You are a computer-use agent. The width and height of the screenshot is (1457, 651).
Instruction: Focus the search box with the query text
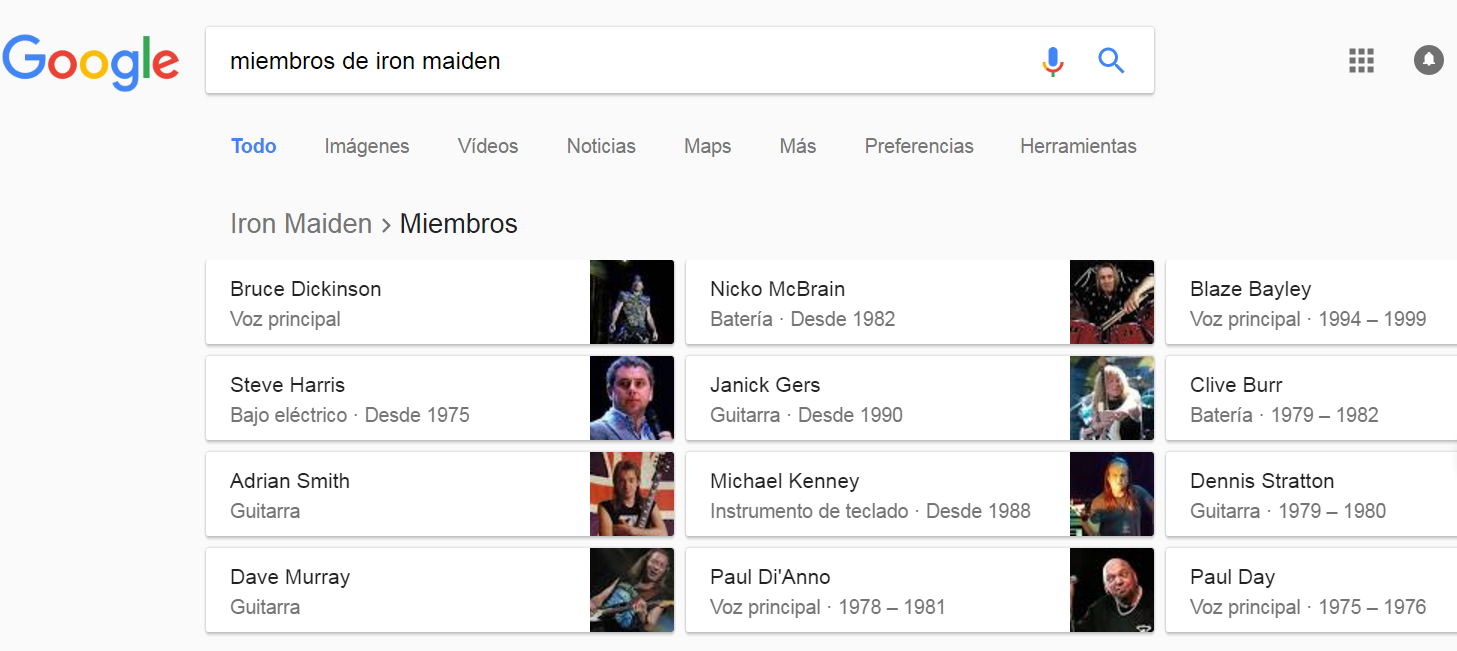(620, 61)
